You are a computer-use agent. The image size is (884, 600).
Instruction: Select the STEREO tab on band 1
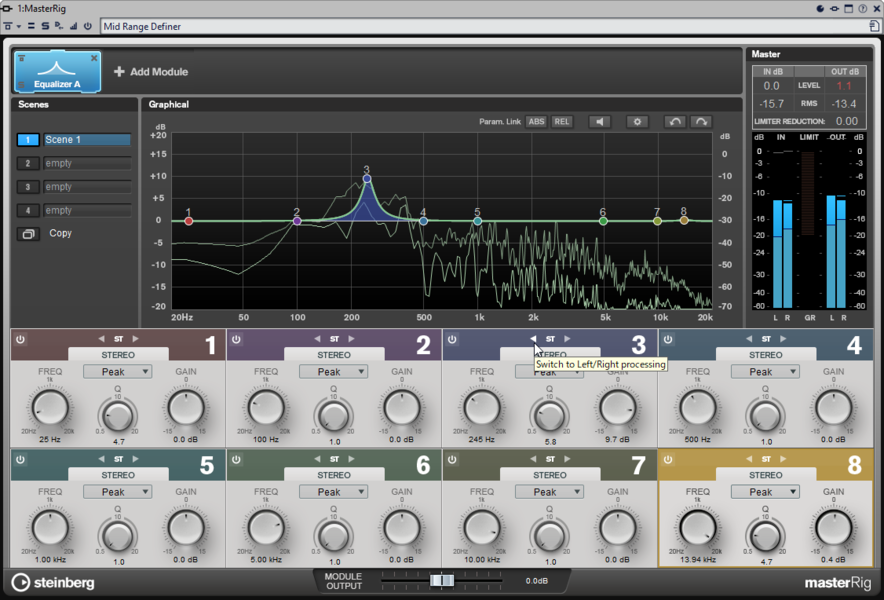(x=118, y=355)
